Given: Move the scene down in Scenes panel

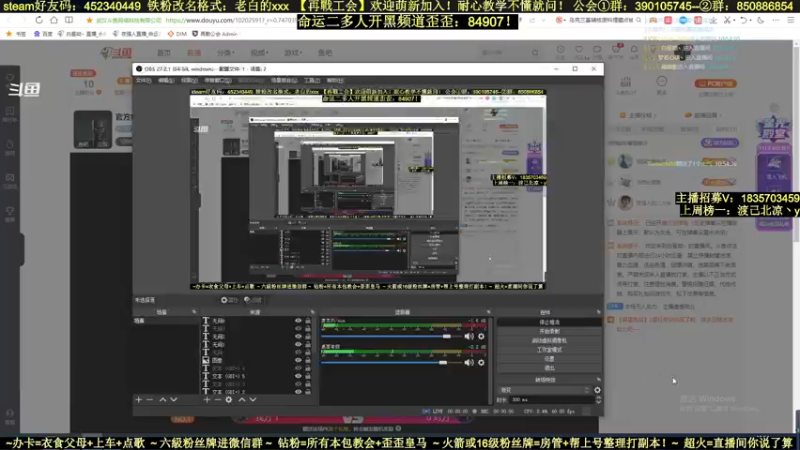Looking at the screenshot, I should 173,399.
